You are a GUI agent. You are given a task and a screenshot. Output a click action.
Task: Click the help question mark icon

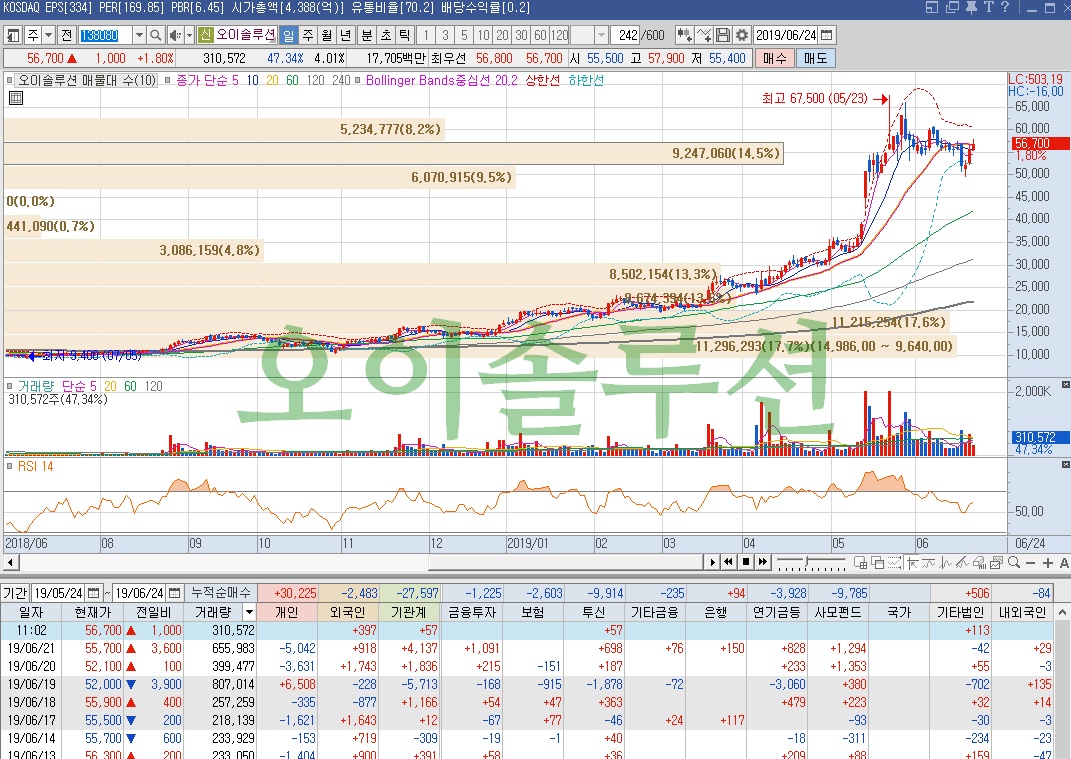click(1005, 8)
